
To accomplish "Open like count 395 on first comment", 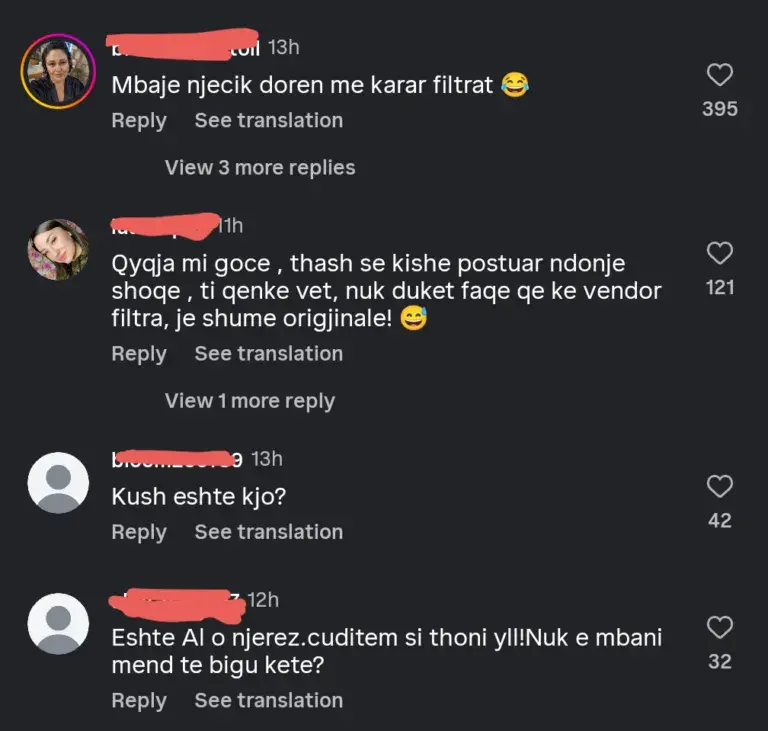I will (719, 108).
